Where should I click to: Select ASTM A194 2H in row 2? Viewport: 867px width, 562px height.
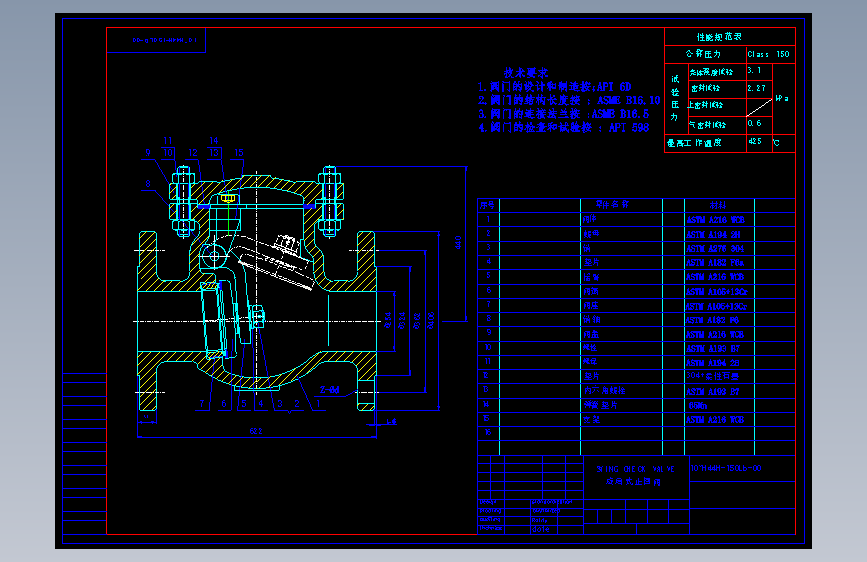pos(713,235)
